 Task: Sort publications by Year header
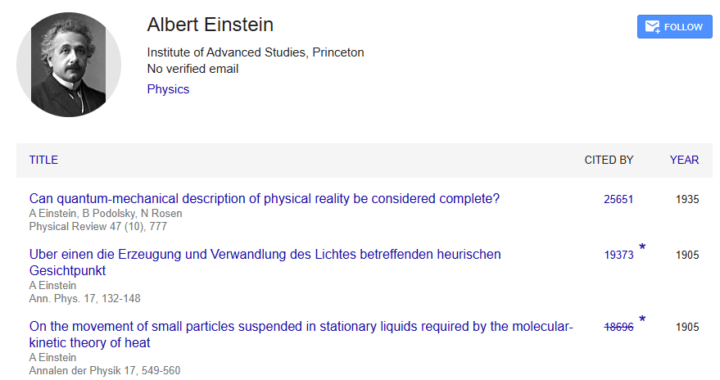coord(684,160)
